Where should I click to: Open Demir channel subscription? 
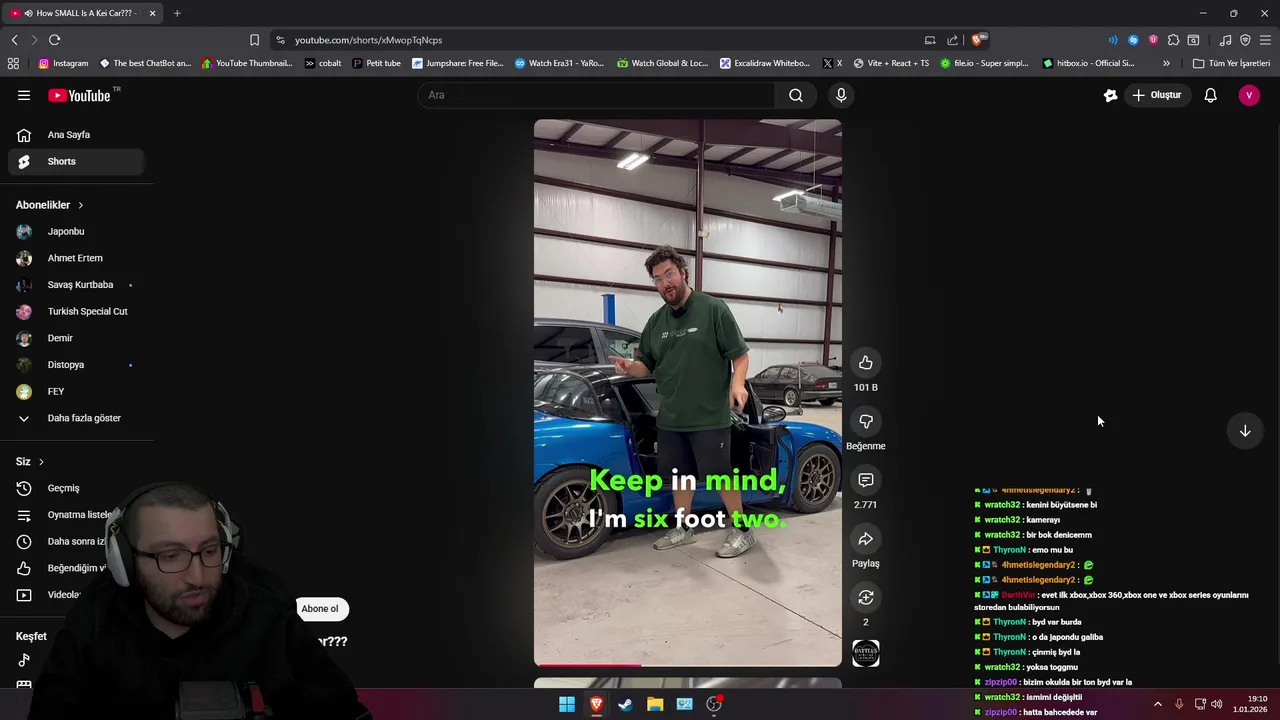coord(76,338)
